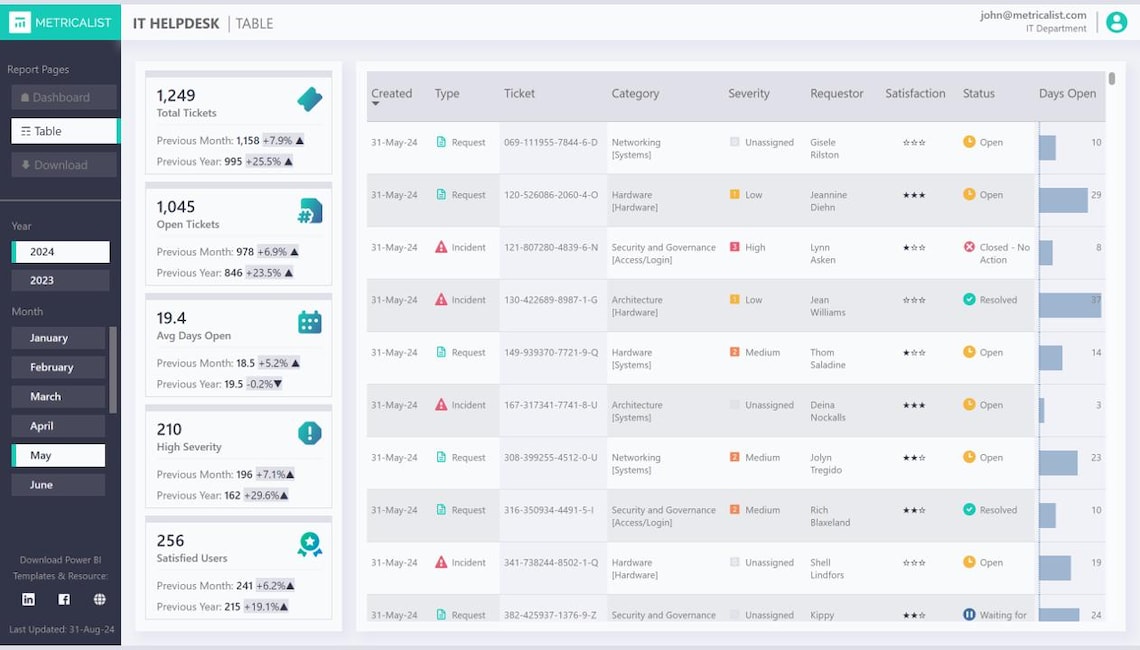Open the Facebook icon in the sidebar
Image resolution: width=1140 pixels, height=650 pixels.
tap(63, 600)
